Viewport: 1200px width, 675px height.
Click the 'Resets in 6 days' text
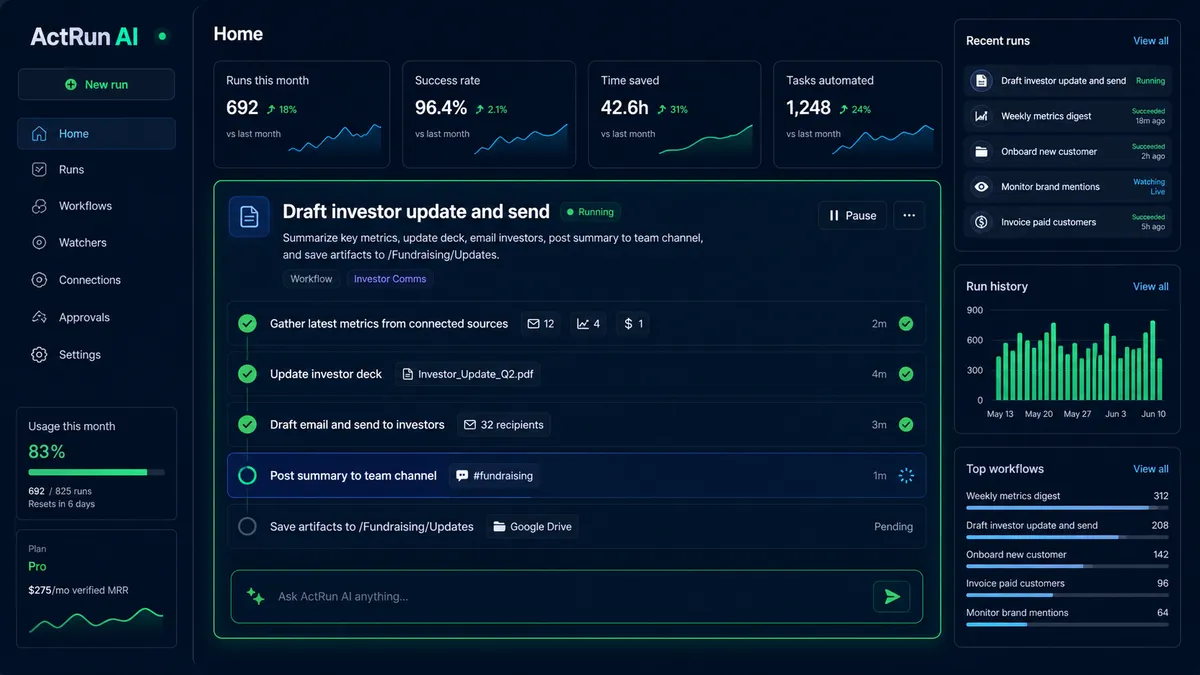point(61,504)
